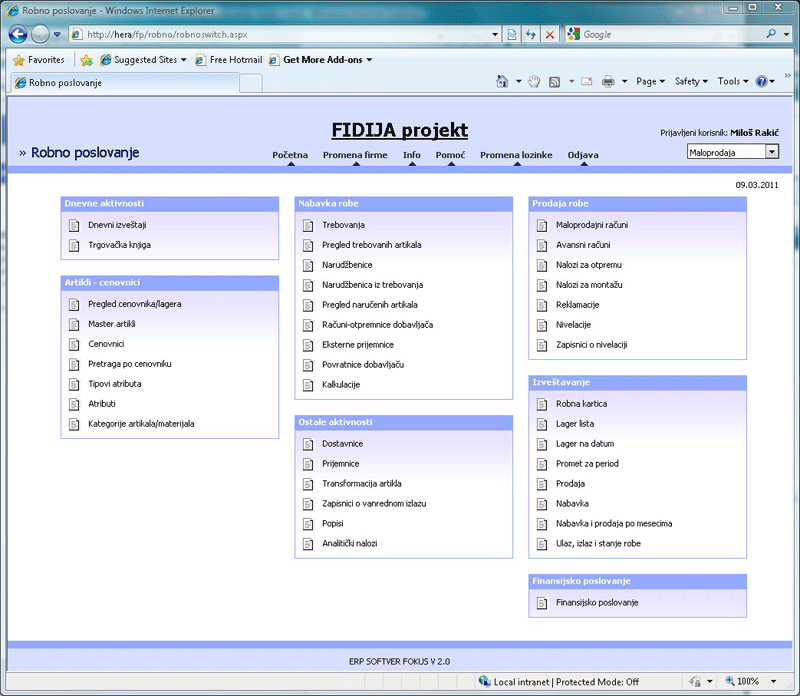Open the Favorites star button

click(x=38, y=60)
